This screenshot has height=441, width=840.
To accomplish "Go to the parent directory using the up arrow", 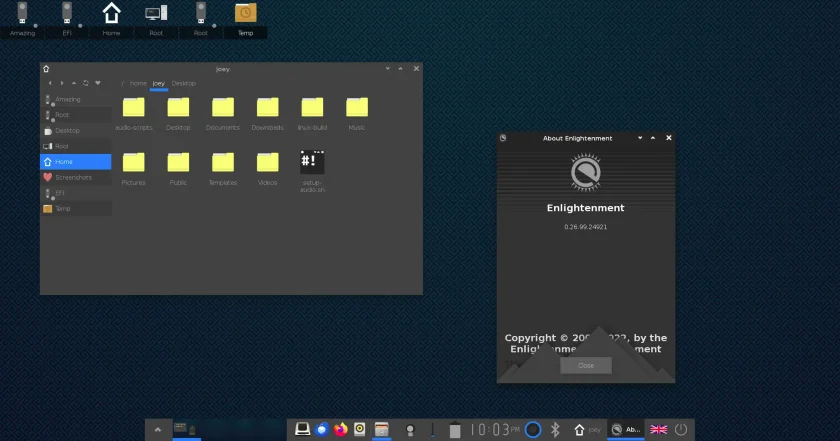I will coord(74,83).
